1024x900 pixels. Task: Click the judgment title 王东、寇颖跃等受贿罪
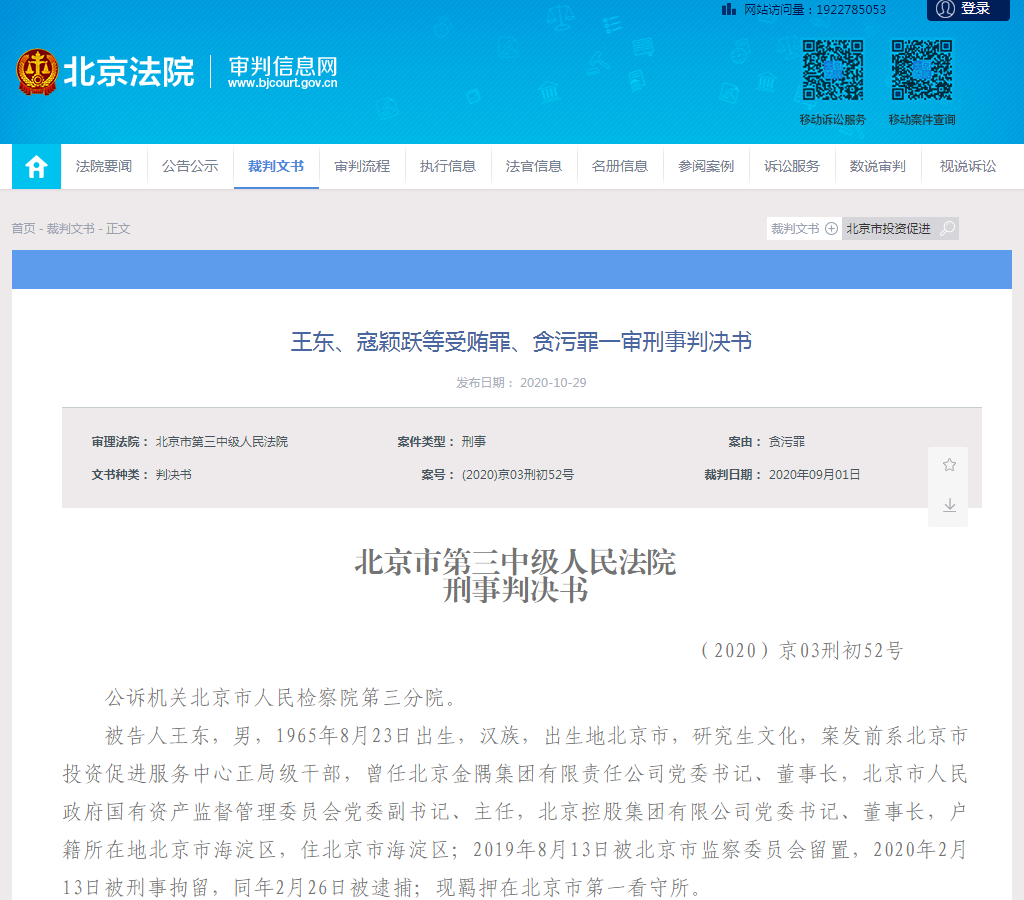[521, 342]
